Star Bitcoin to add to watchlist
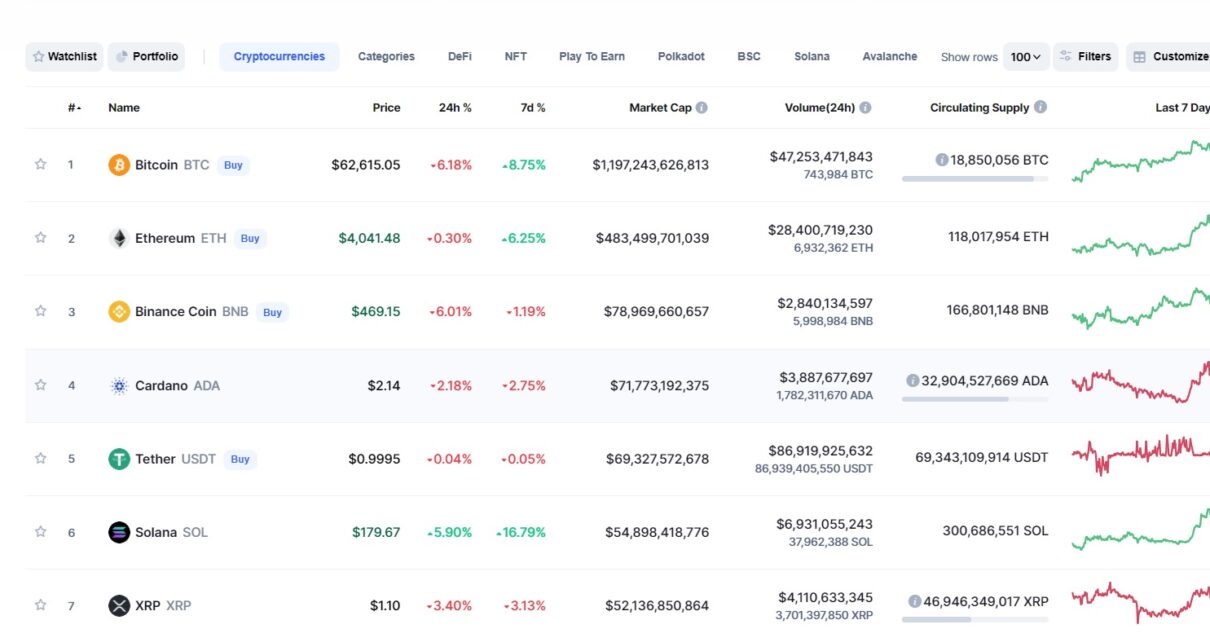 click(41, 164)
